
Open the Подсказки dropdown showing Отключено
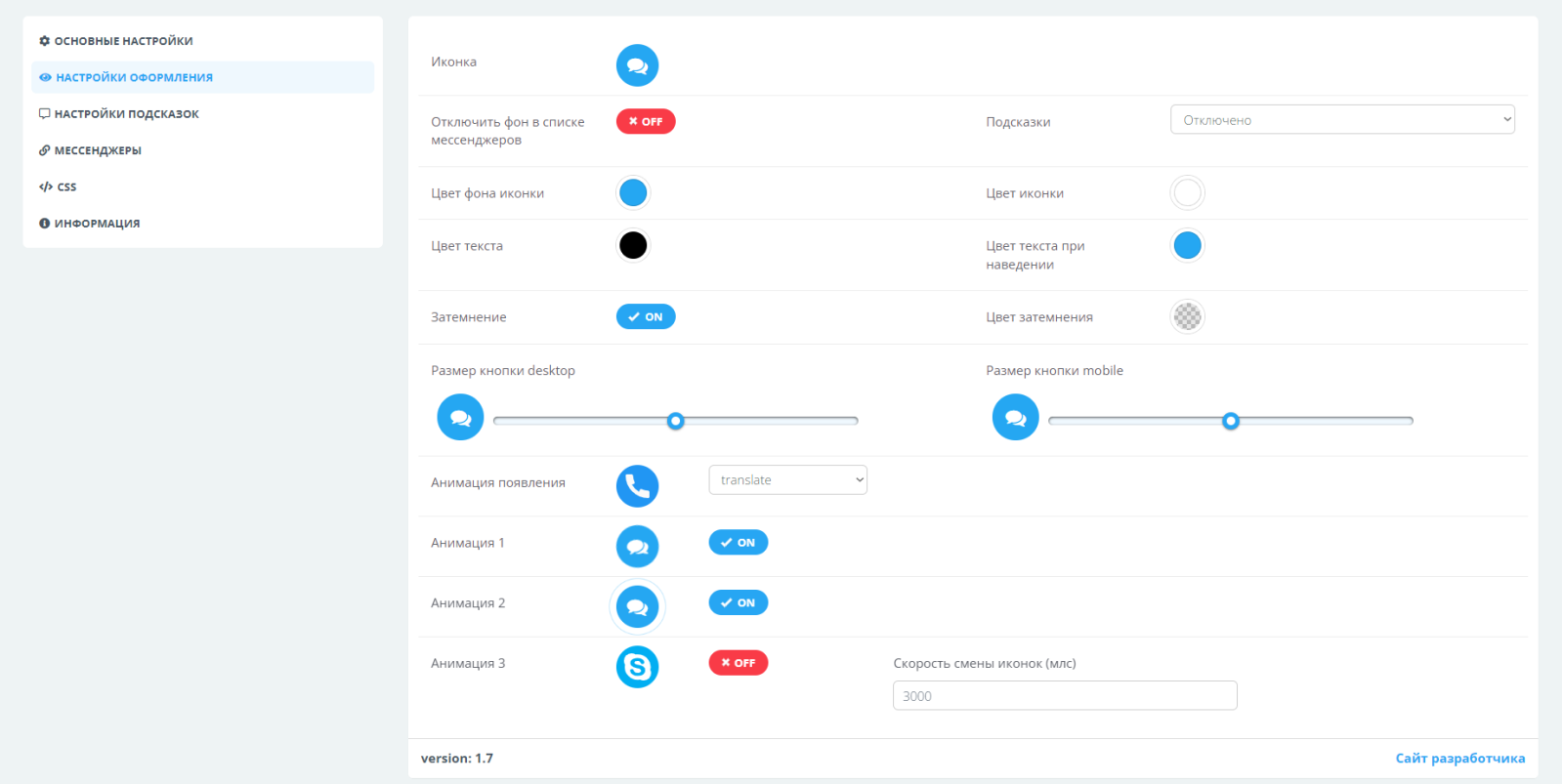(x=1342, y=119)
